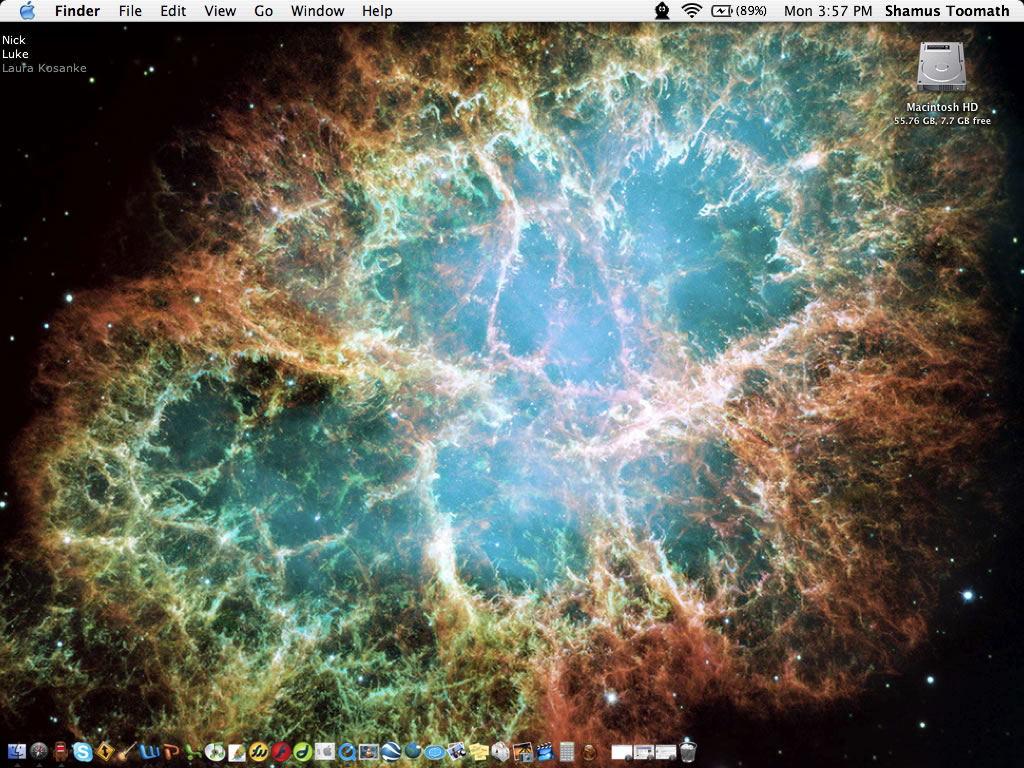Launch iTunes from the Dock
Image resolution: width=1024 pixels, height=768 pixels.
click(215, 752)
